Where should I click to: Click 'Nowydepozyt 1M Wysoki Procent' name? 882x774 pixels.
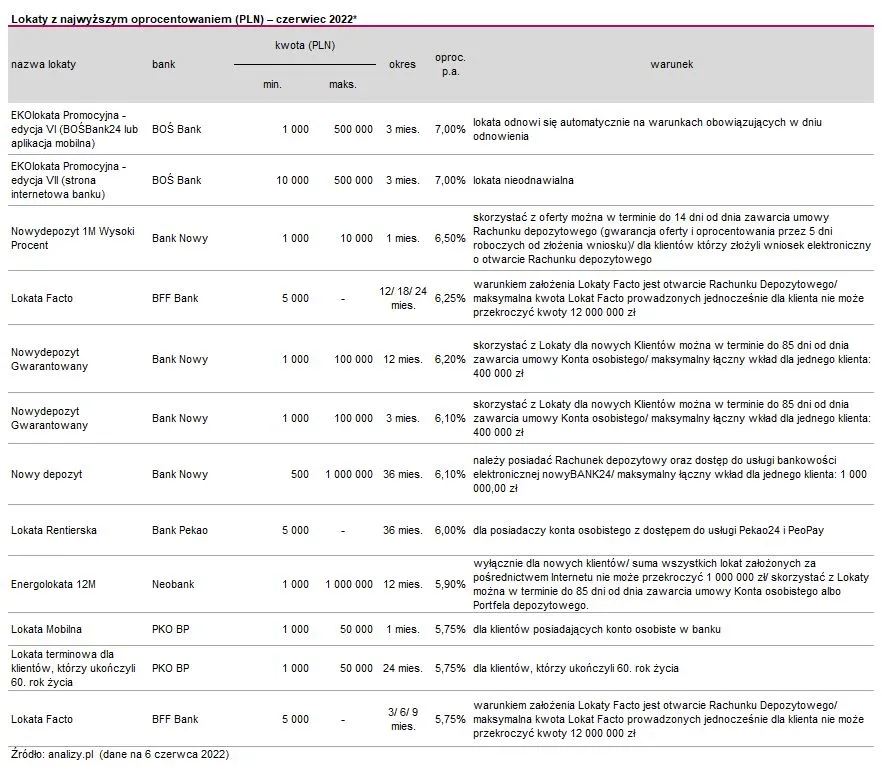click(73, 238)
